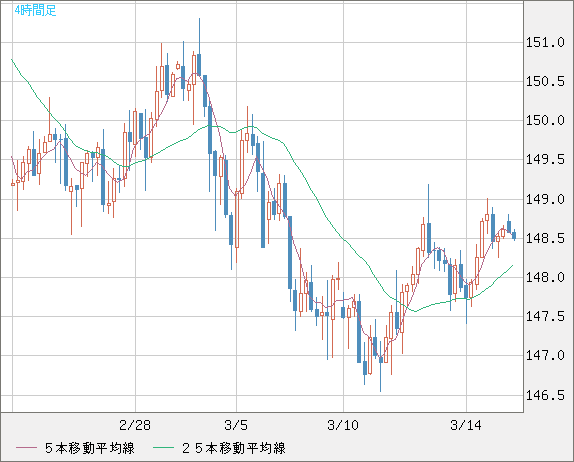The height and width of the screenshot is (462, 574).
Task: Click the purple 5-period legend line sample
Action: 26,448
